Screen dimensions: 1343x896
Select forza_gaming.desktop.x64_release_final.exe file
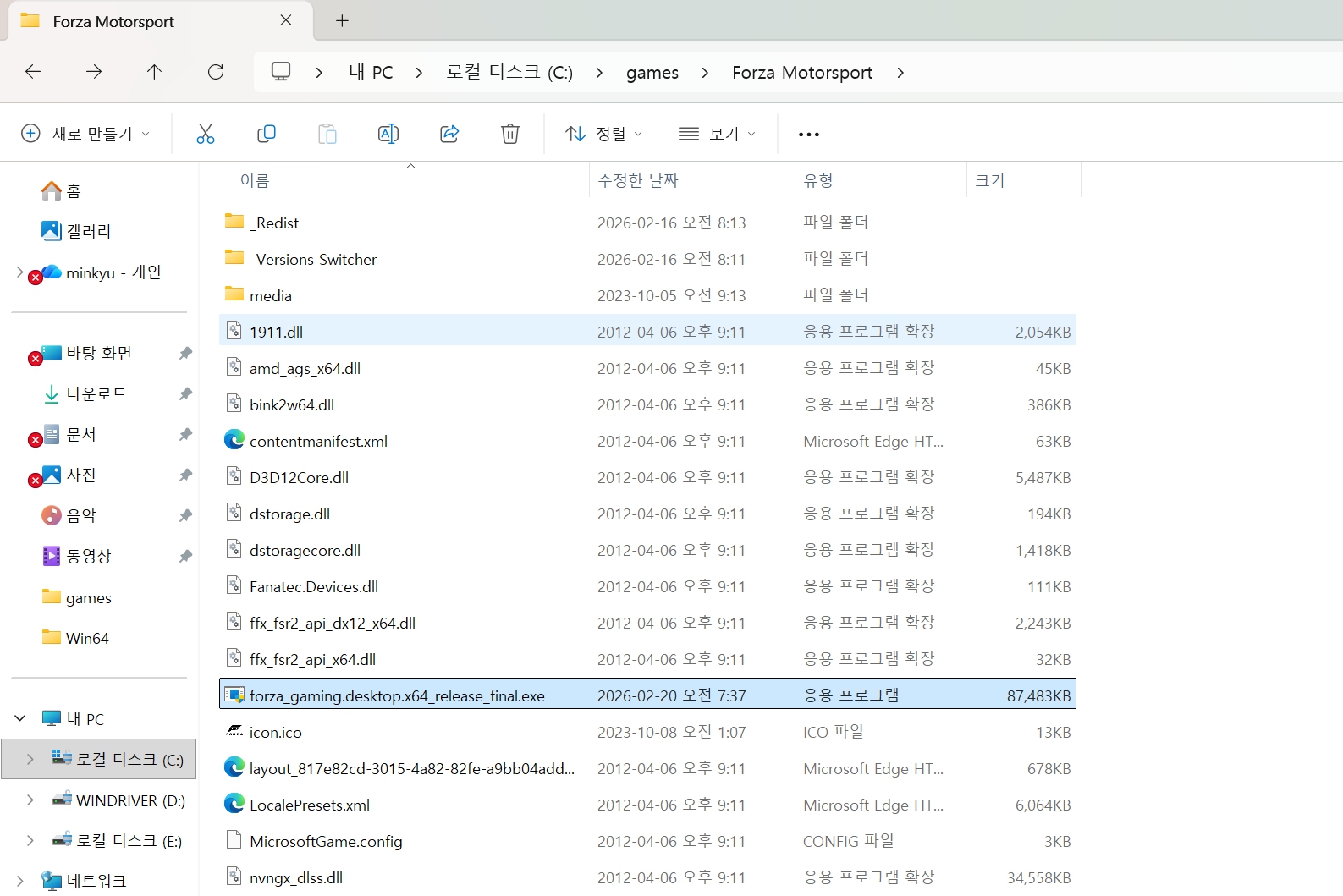397,695
